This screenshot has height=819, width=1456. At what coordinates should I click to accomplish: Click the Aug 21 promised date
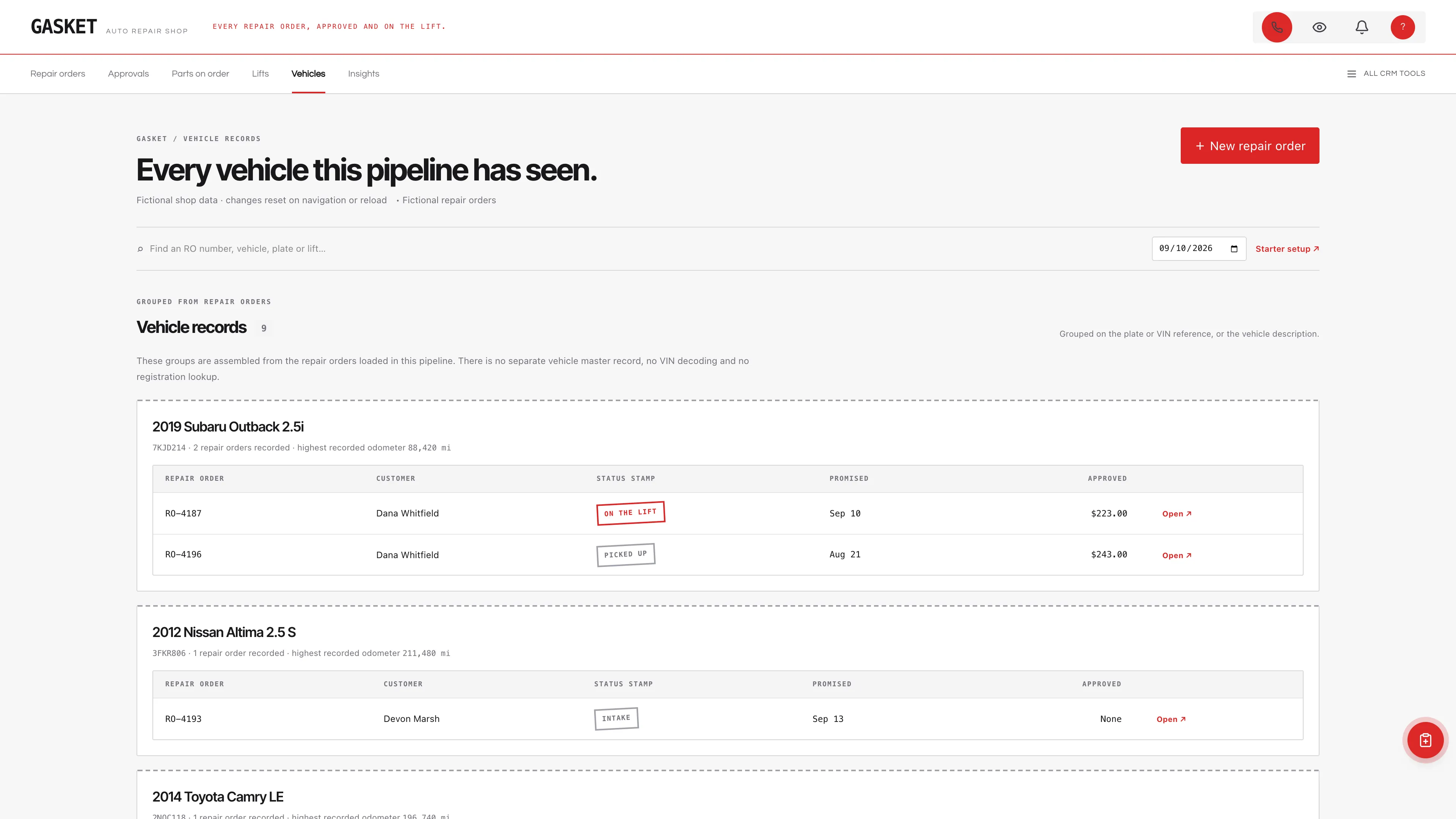pyautogui.click(x=845, y=554)
